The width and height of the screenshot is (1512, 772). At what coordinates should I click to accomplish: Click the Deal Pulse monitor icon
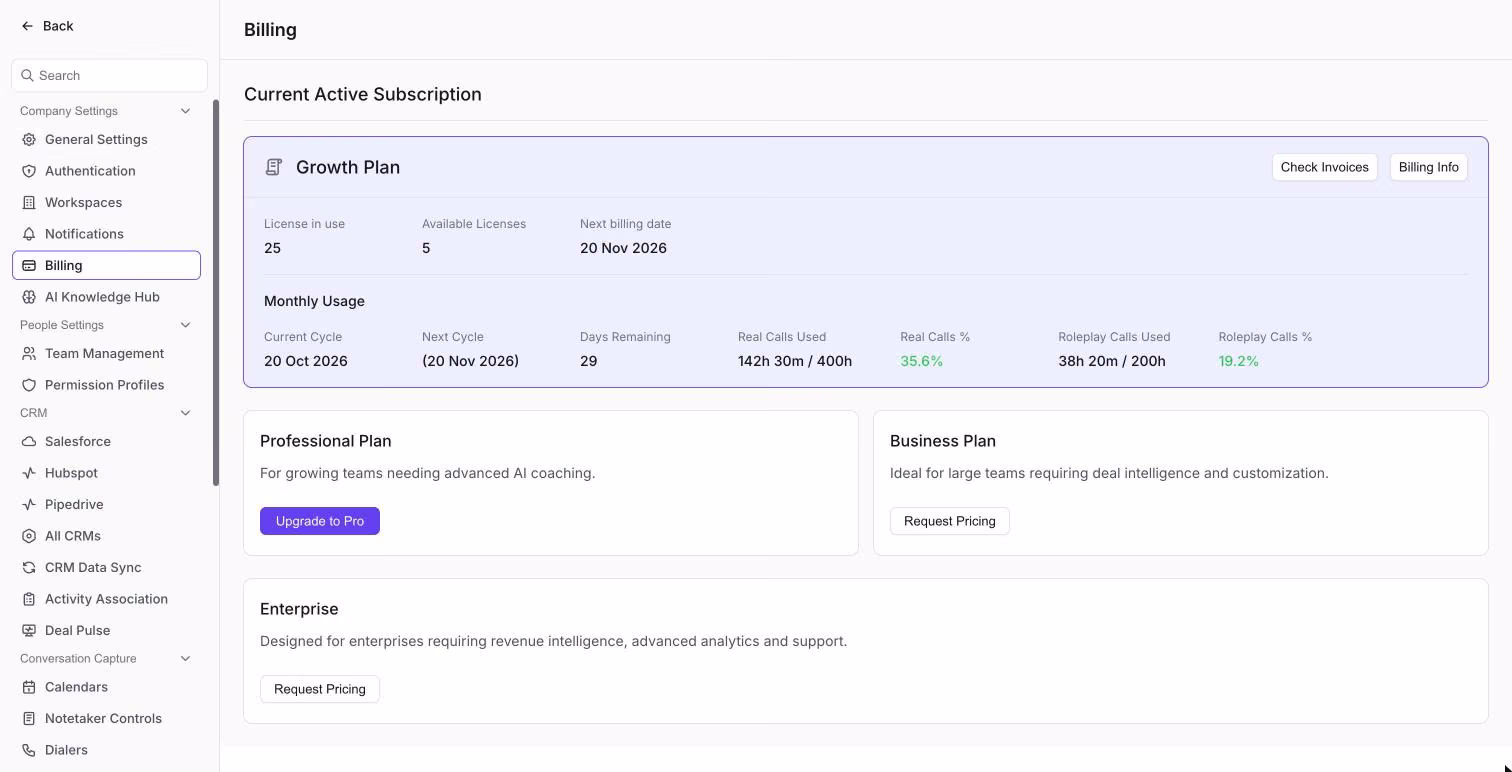[29, 631]
